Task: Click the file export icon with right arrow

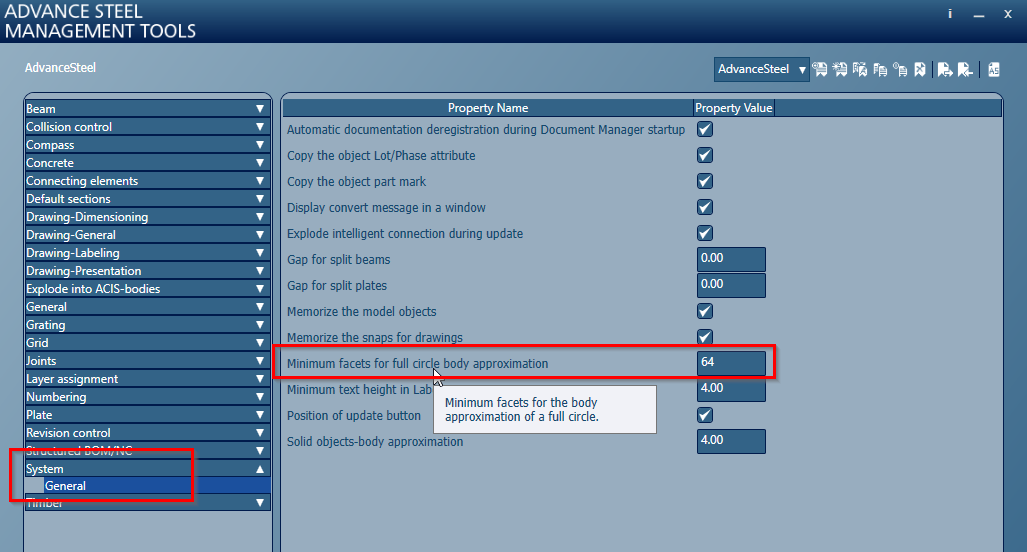Action: [944, 69]
